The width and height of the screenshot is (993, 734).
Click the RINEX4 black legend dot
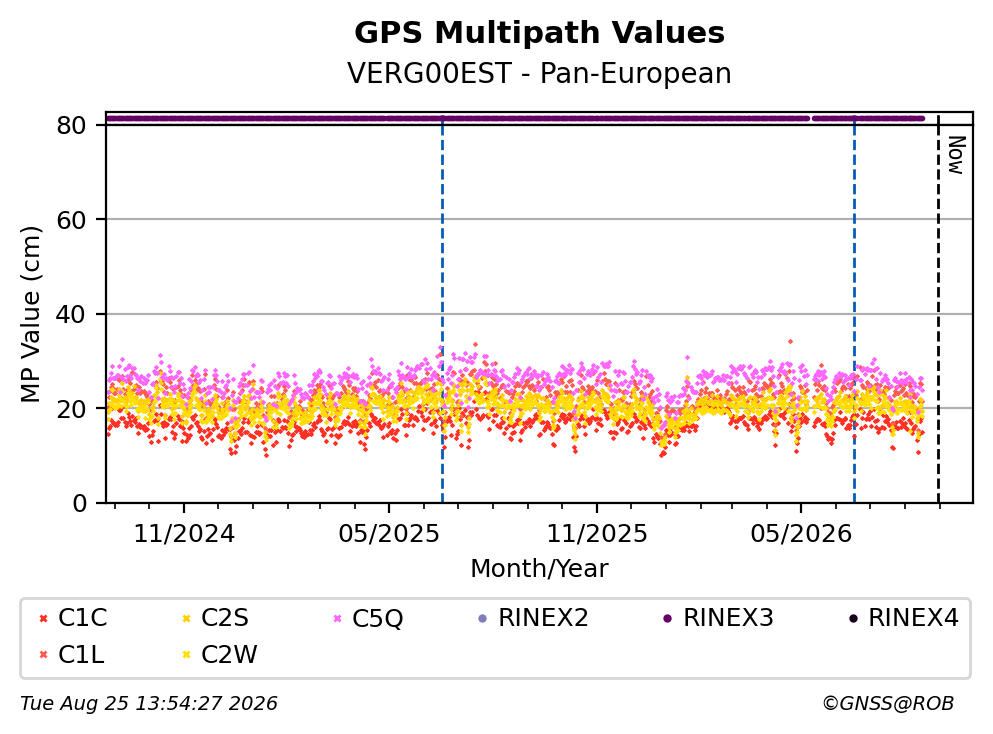click(853, 619)
